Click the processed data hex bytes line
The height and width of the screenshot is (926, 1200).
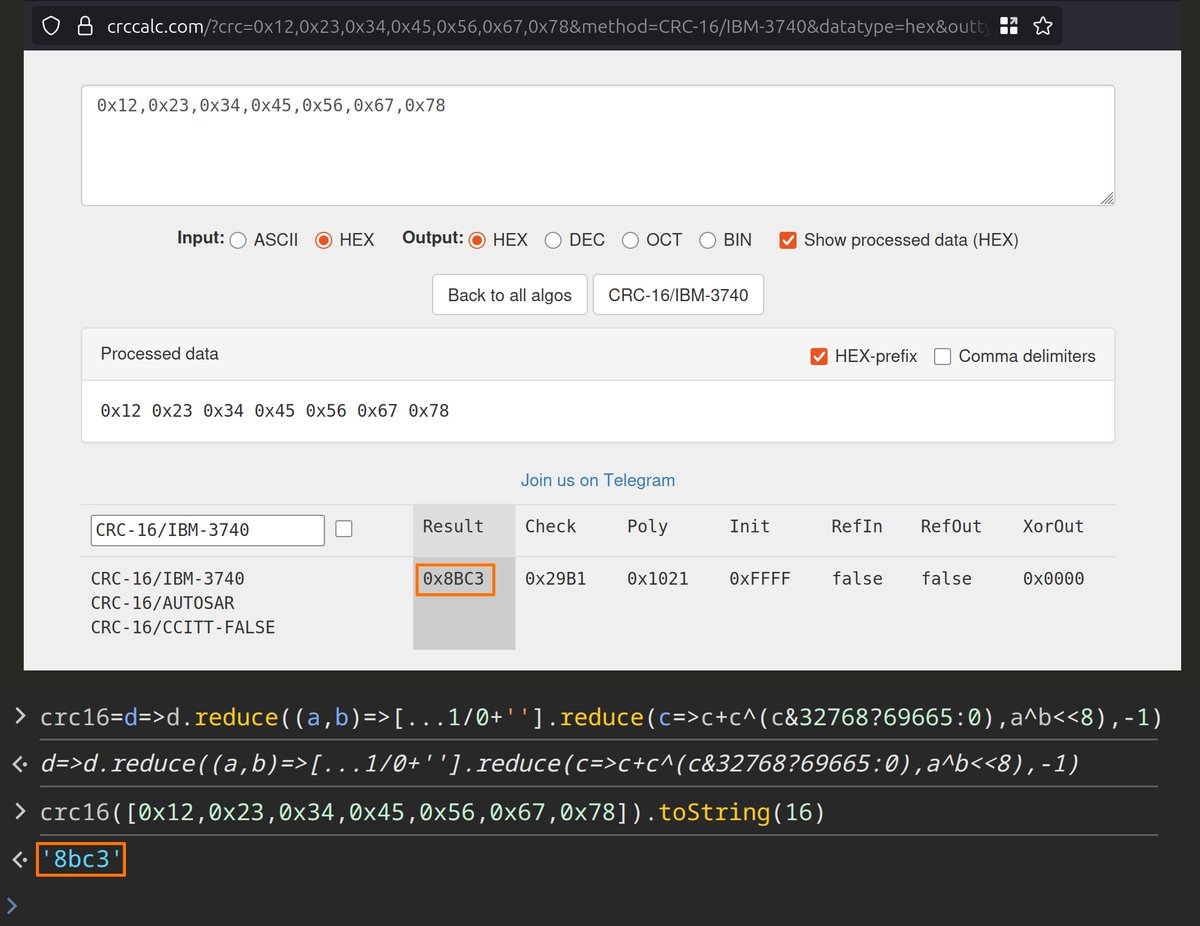275,411
